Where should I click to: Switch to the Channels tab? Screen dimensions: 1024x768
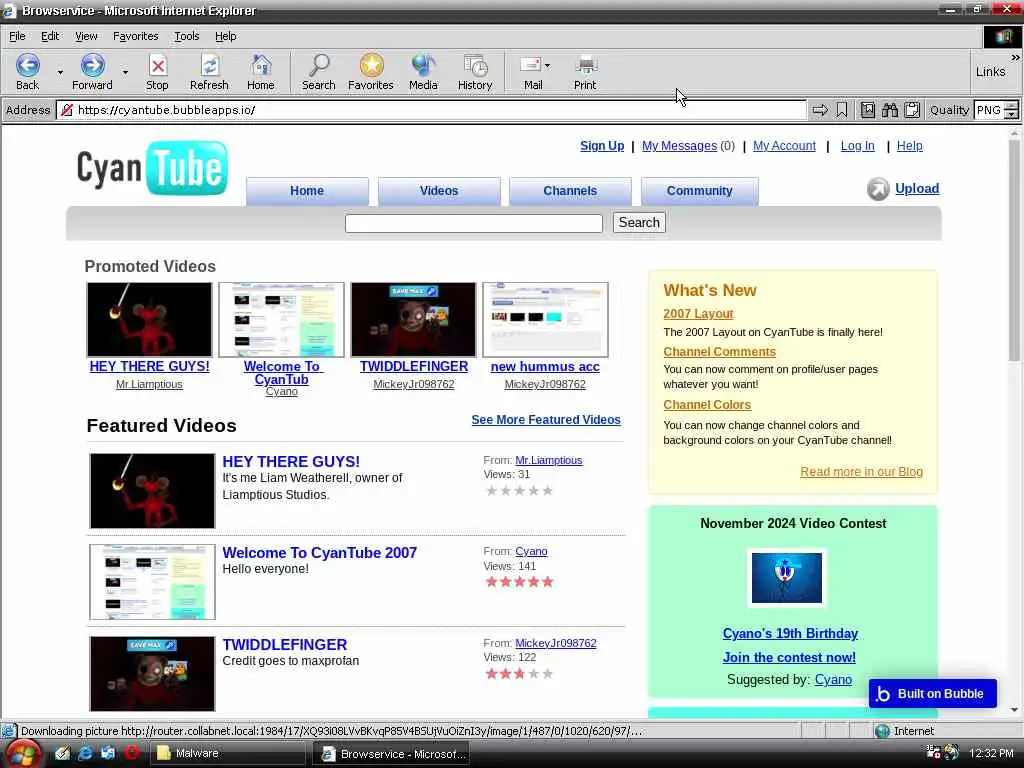[x=570, y=191]
